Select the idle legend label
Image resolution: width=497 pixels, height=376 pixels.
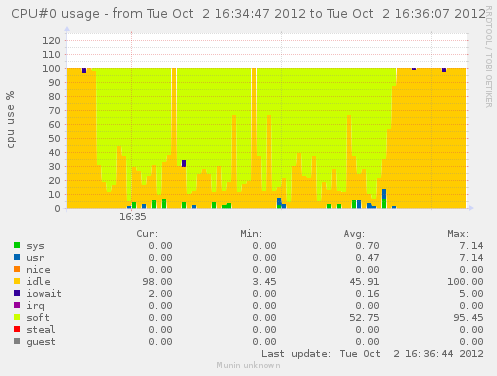[x=38, y=282]
